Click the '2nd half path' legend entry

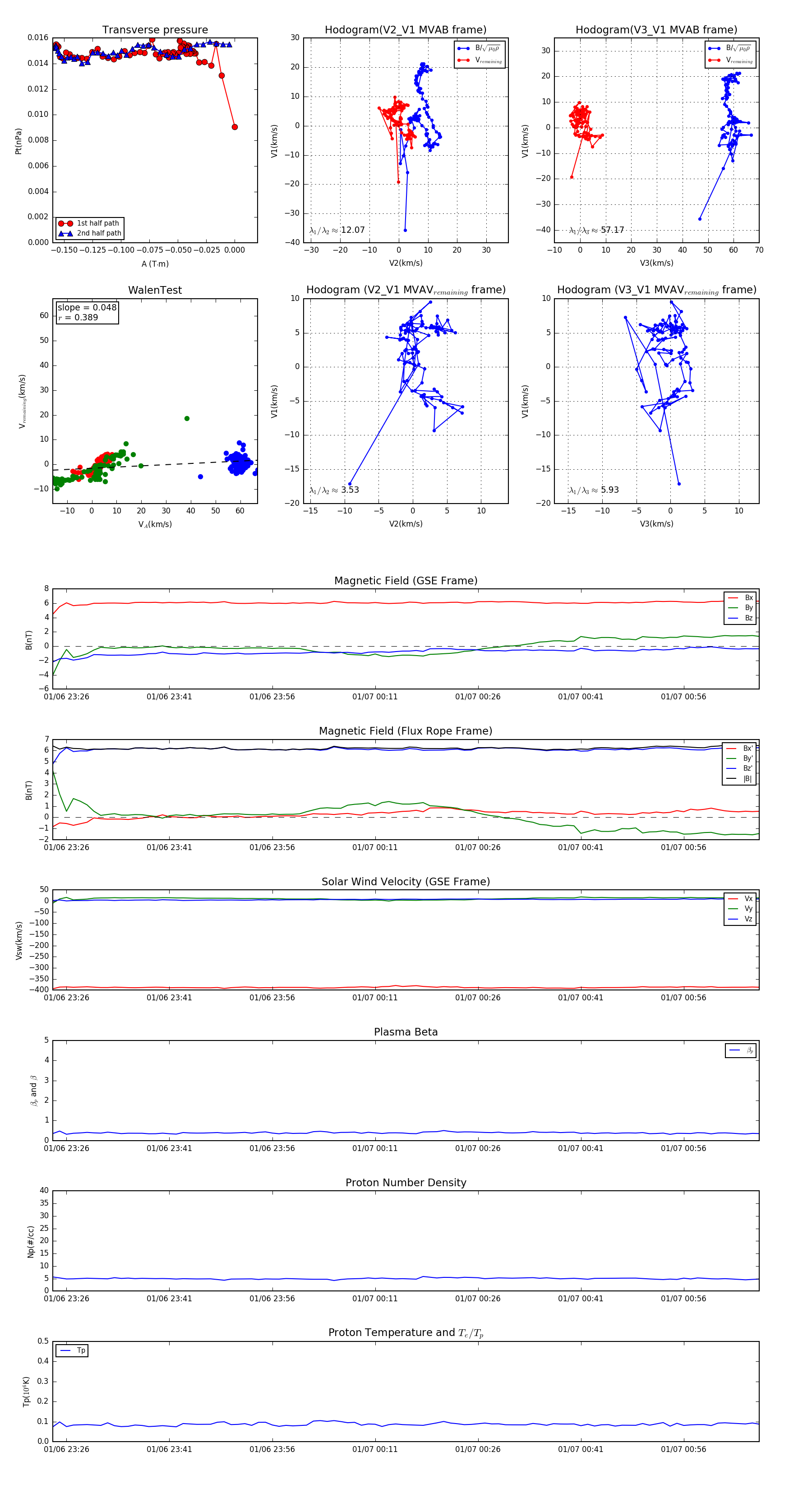90,234
